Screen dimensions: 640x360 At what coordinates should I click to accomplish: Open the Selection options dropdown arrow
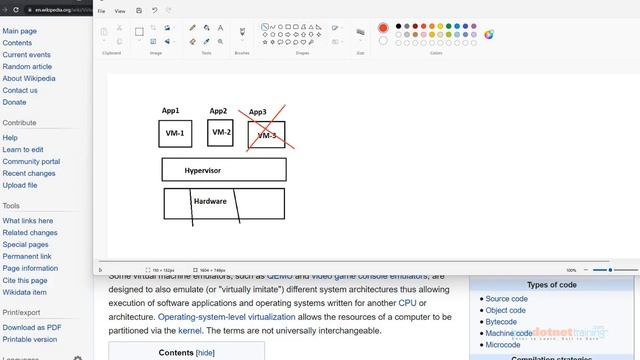point(139,41)
